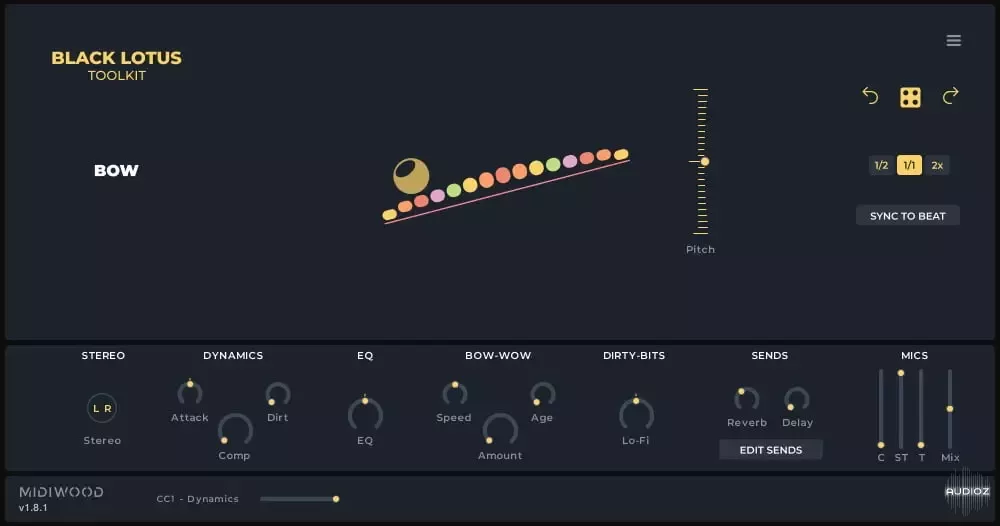Click the undo arrow icon

click(870, 96)
